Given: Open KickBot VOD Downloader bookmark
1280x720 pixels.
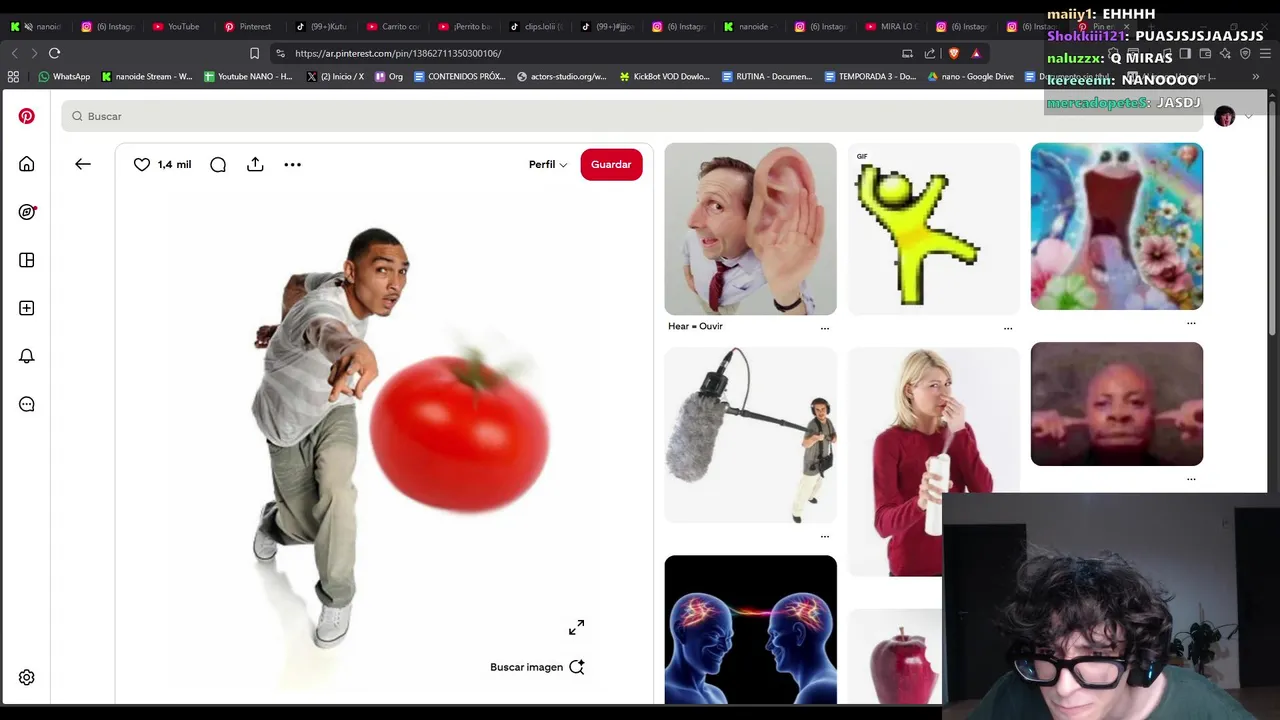Looking at the screenshot, I should [665, 76].
